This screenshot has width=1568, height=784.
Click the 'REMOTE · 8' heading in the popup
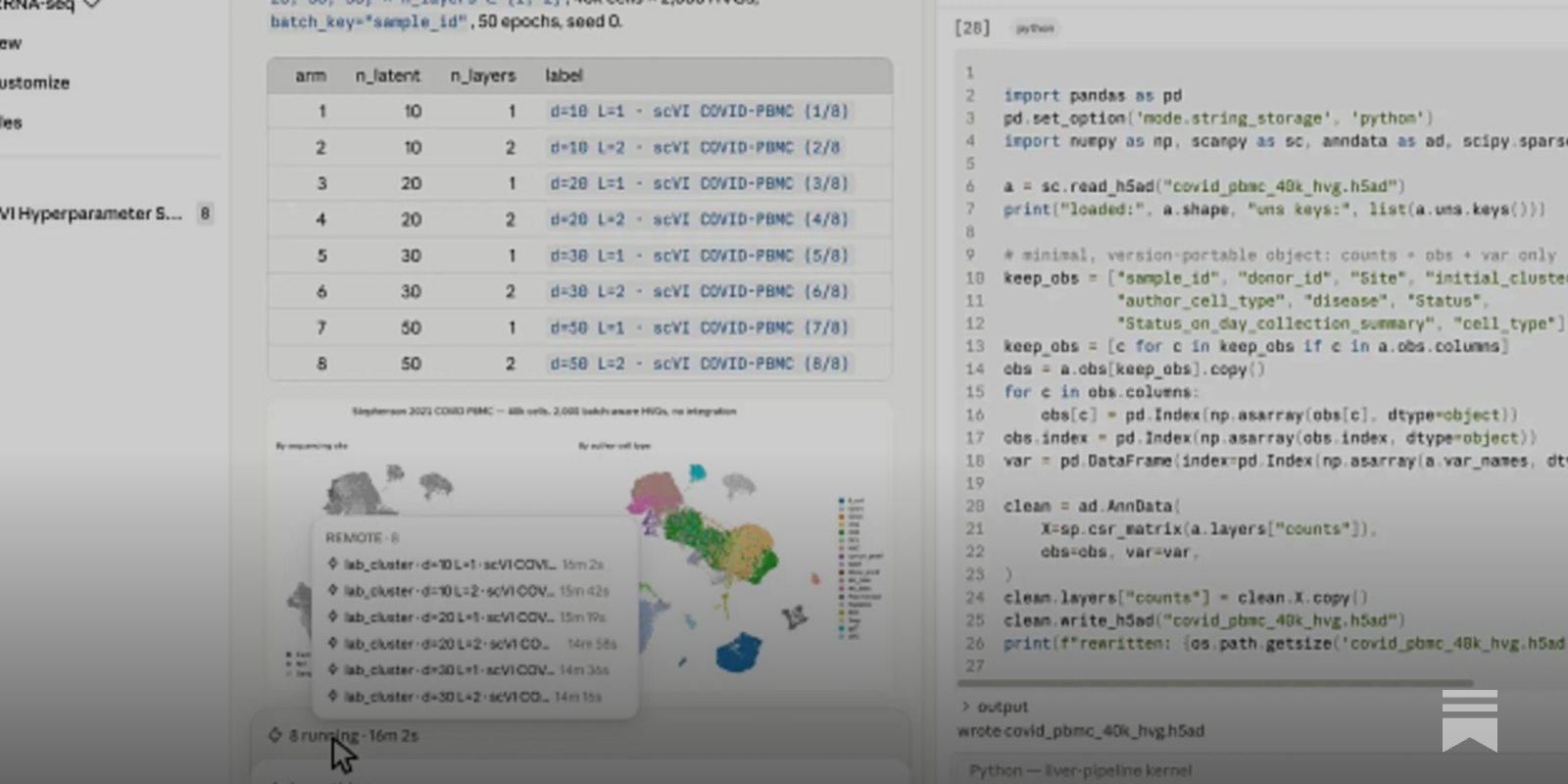(362, 538)
